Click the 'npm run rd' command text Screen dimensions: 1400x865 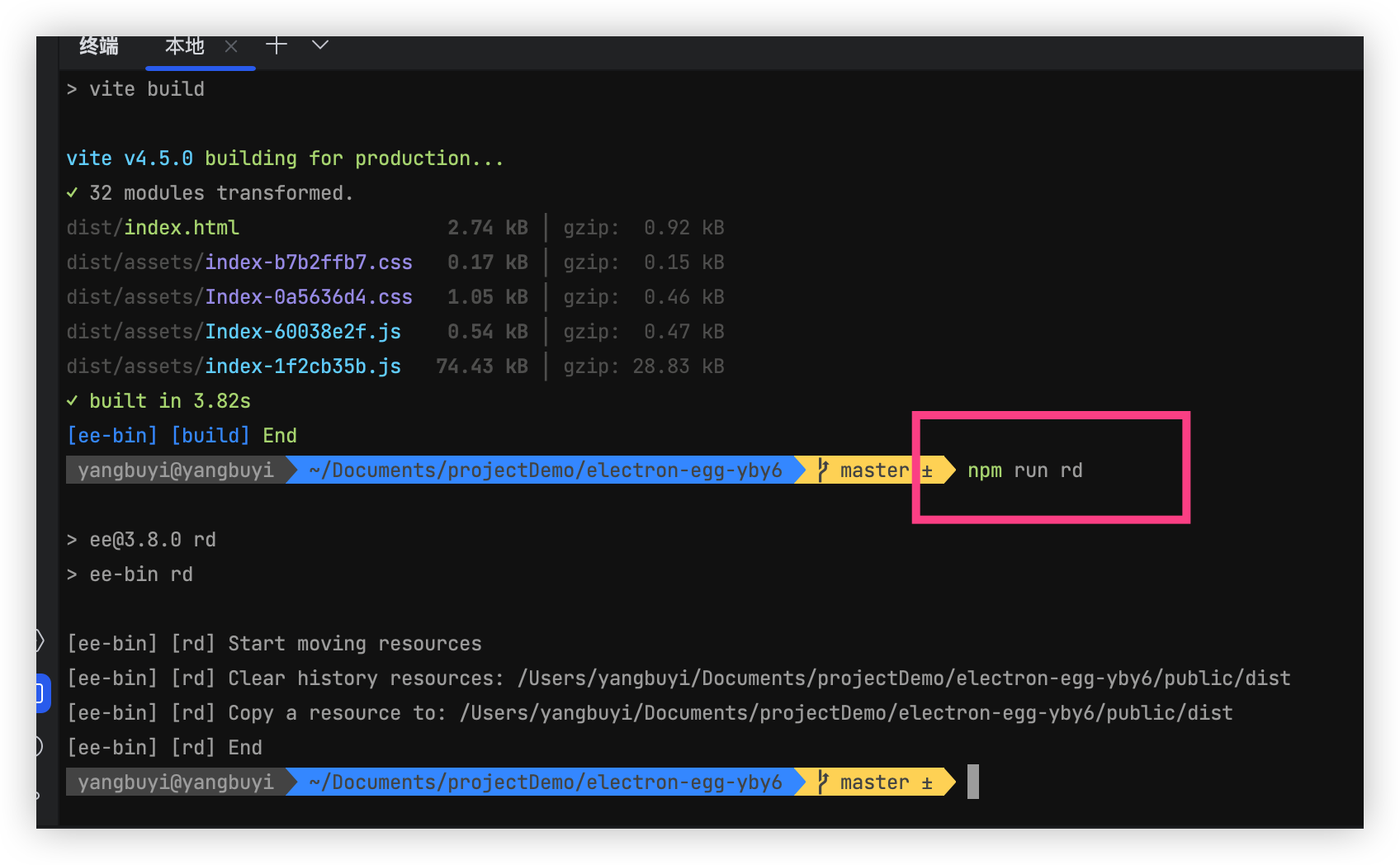coord(1025,470)
